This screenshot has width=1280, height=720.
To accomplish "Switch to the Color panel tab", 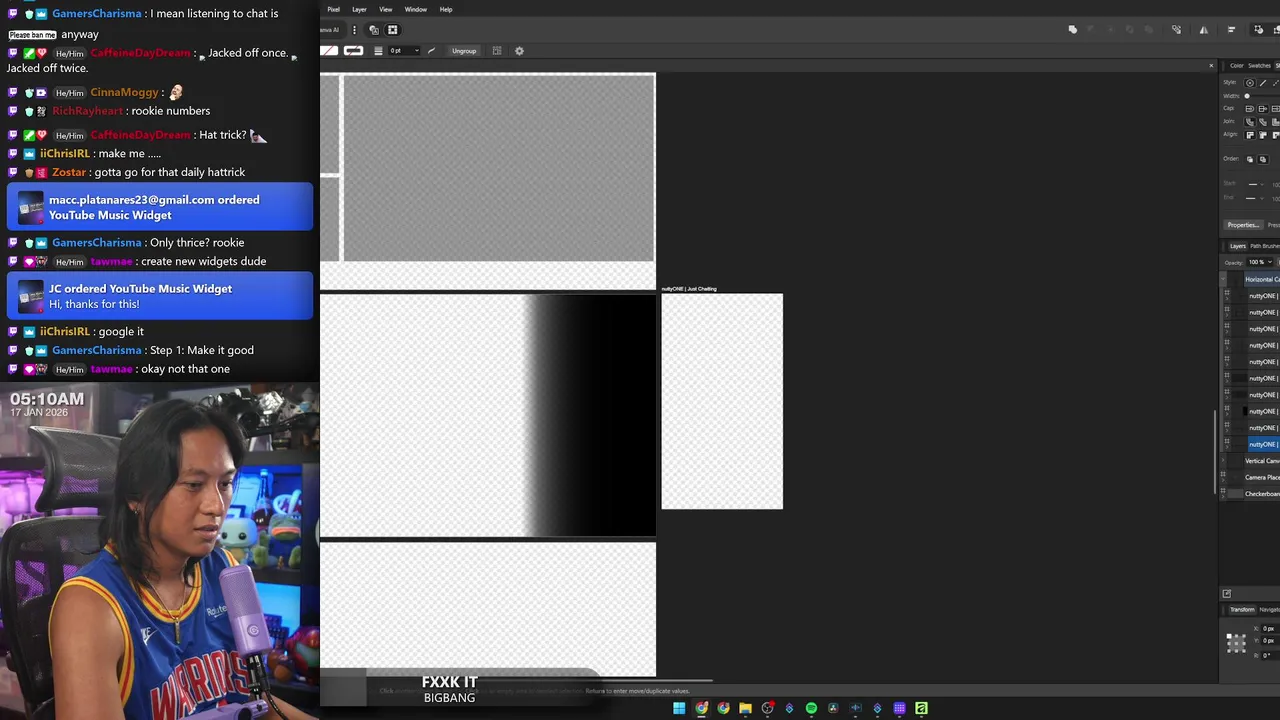I will [1236, 66].
